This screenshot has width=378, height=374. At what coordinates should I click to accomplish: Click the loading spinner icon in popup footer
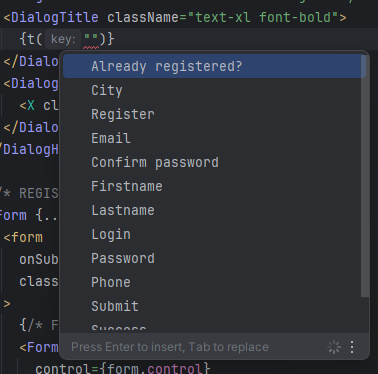click(334, 347)
